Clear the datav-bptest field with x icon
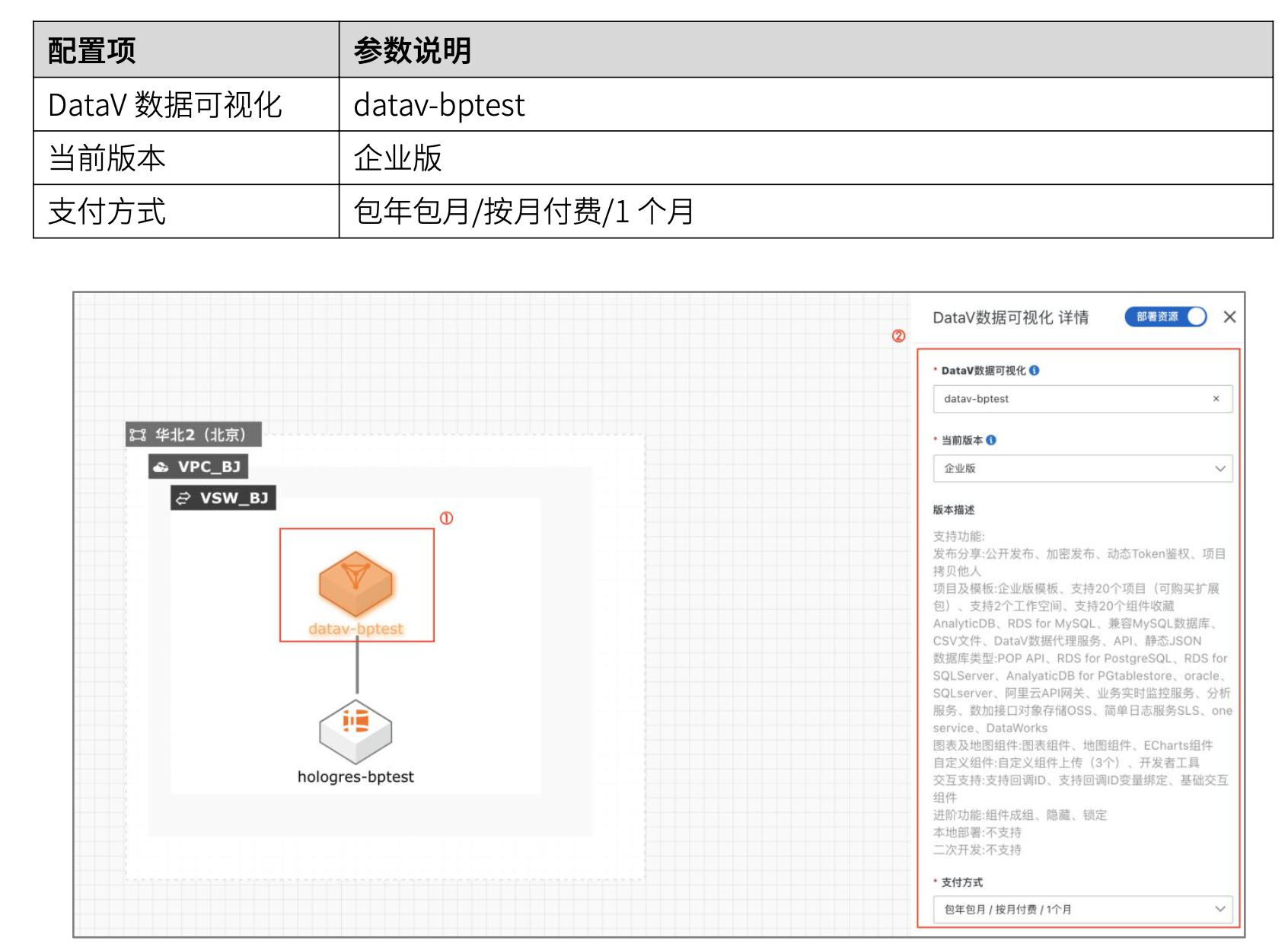The width and height of the screenshot is (1288, 947). pos(1216,399)
